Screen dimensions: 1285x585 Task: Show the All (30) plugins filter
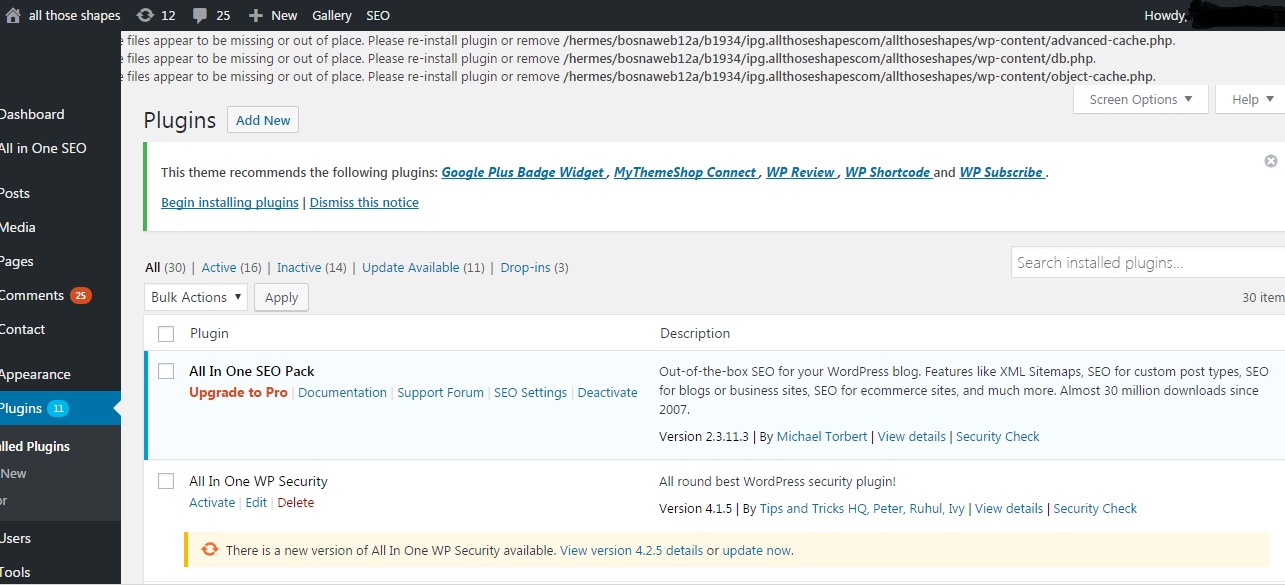165,267
